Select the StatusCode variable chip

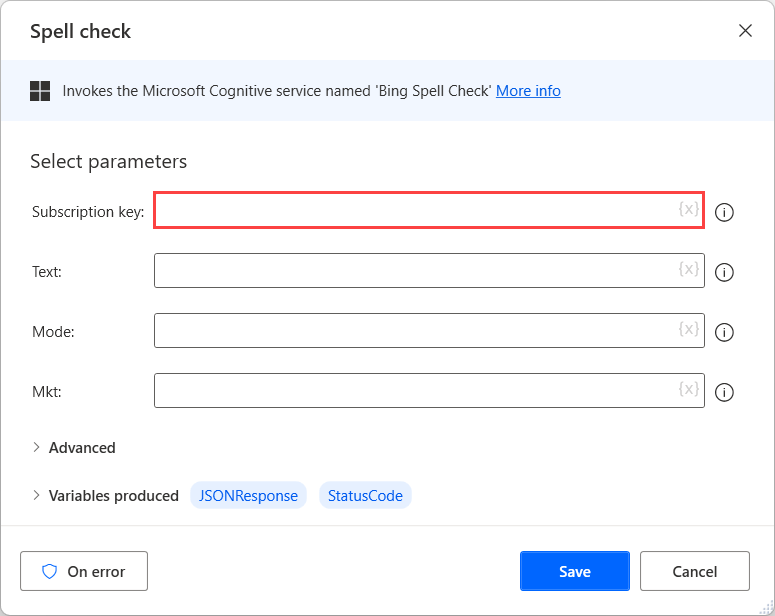365,496
